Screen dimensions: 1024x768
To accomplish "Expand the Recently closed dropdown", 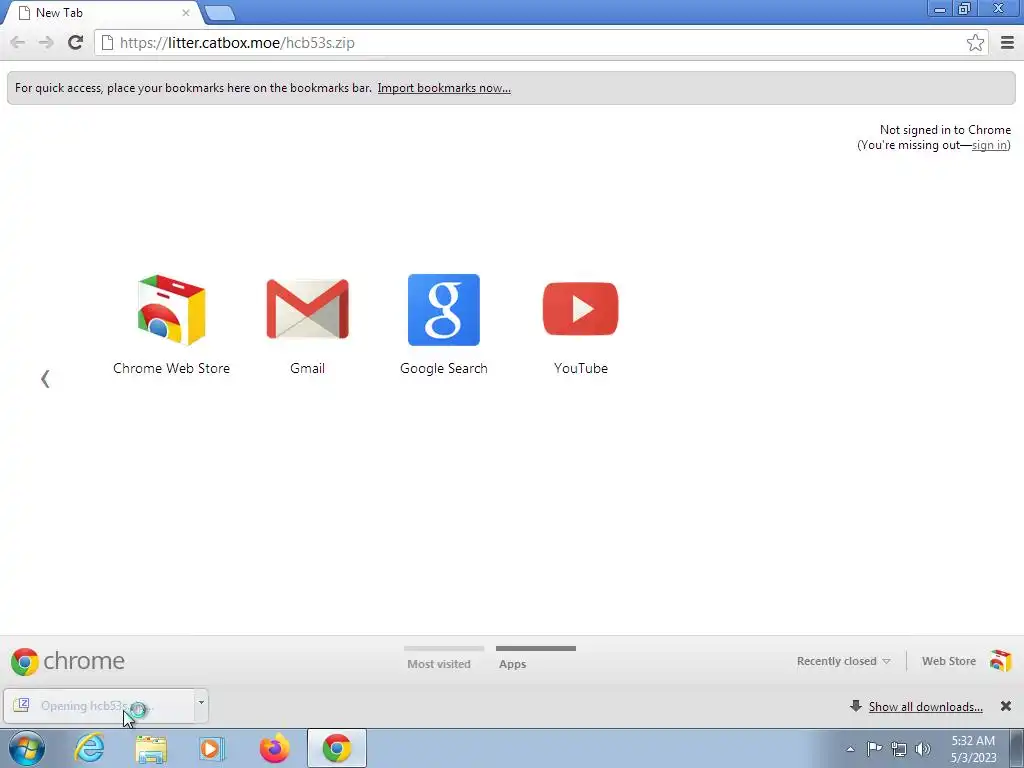I will click(843, 661).
